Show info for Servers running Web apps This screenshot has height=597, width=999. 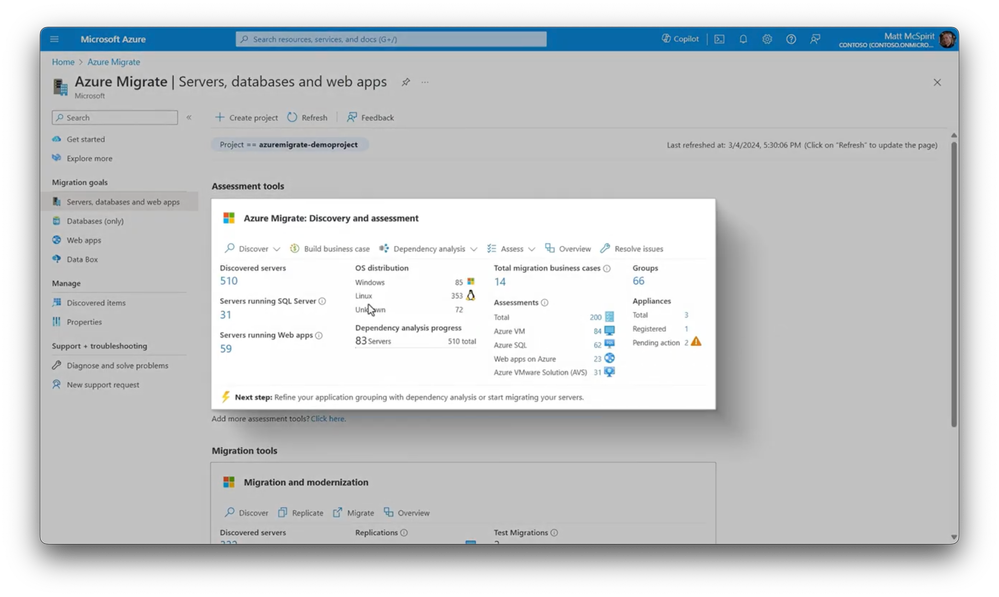[x=319, y=335]
